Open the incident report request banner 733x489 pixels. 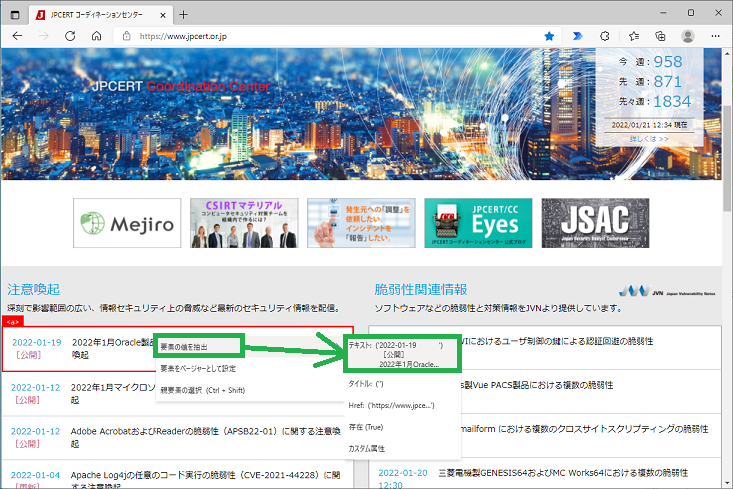pos(361,223)
